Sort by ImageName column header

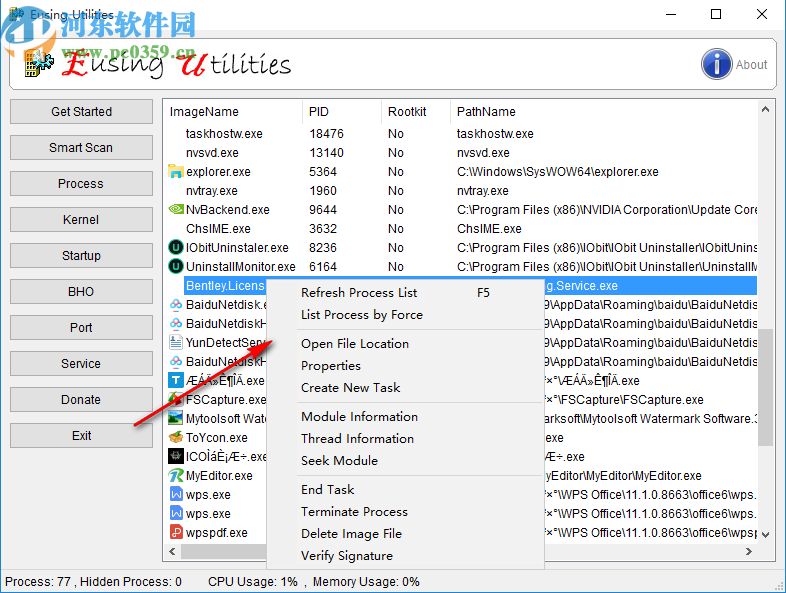233,111
